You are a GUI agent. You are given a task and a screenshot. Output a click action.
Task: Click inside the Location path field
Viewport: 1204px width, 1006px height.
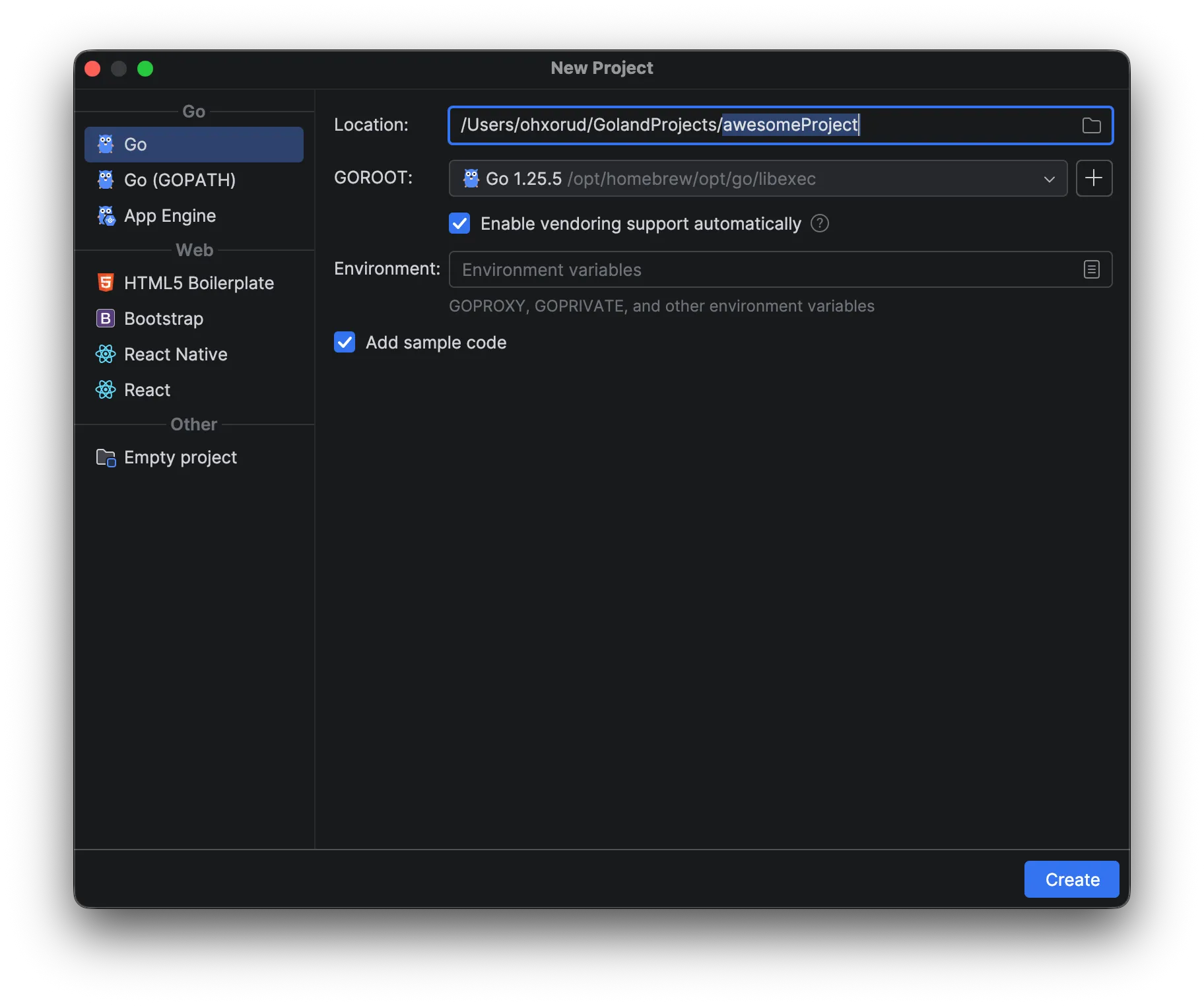[957, 125]
